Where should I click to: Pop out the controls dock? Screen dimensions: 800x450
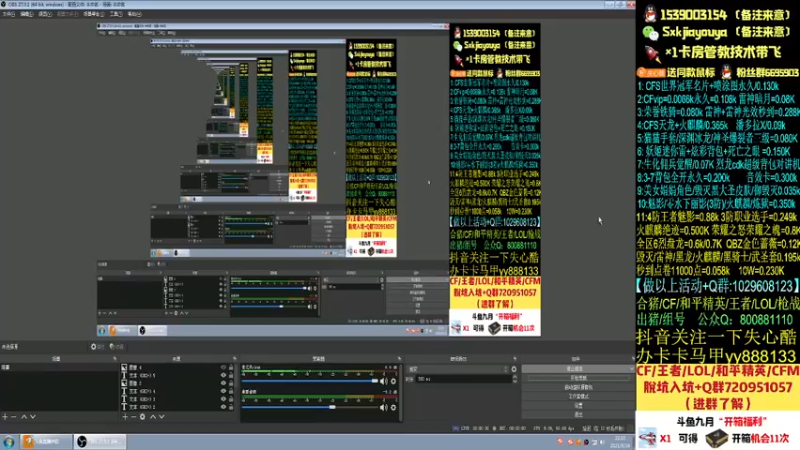[x=632, y=359]
